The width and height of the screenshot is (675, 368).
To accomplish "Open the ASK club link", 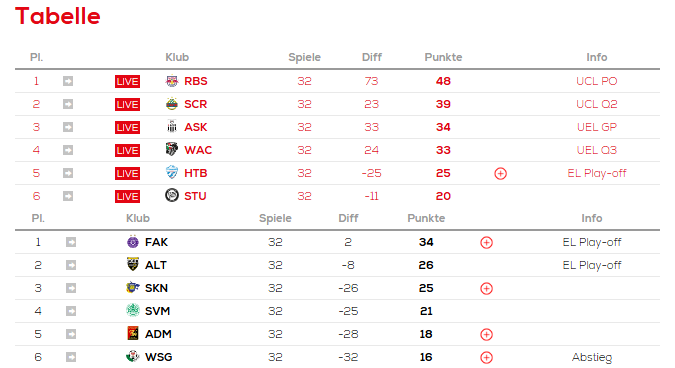I will [195, 127].
